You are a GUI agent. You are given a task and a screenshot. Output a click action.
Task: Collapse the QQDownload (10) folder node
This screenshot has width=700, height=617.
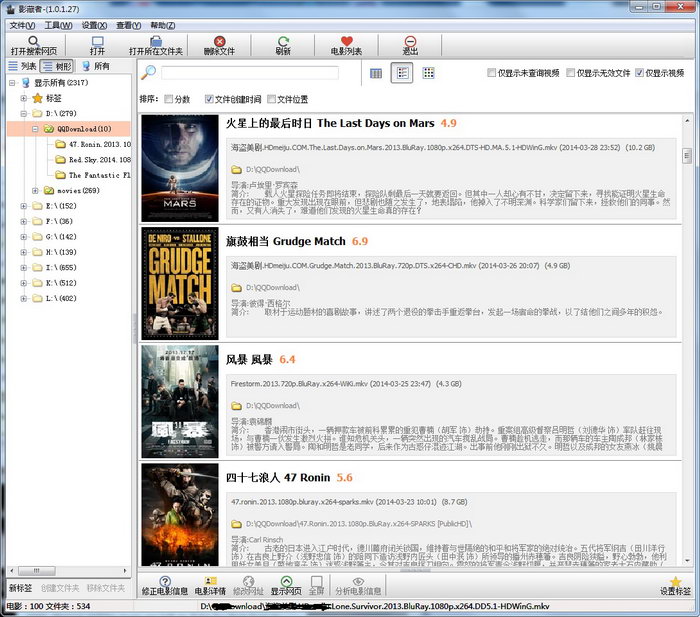point(36,129)
